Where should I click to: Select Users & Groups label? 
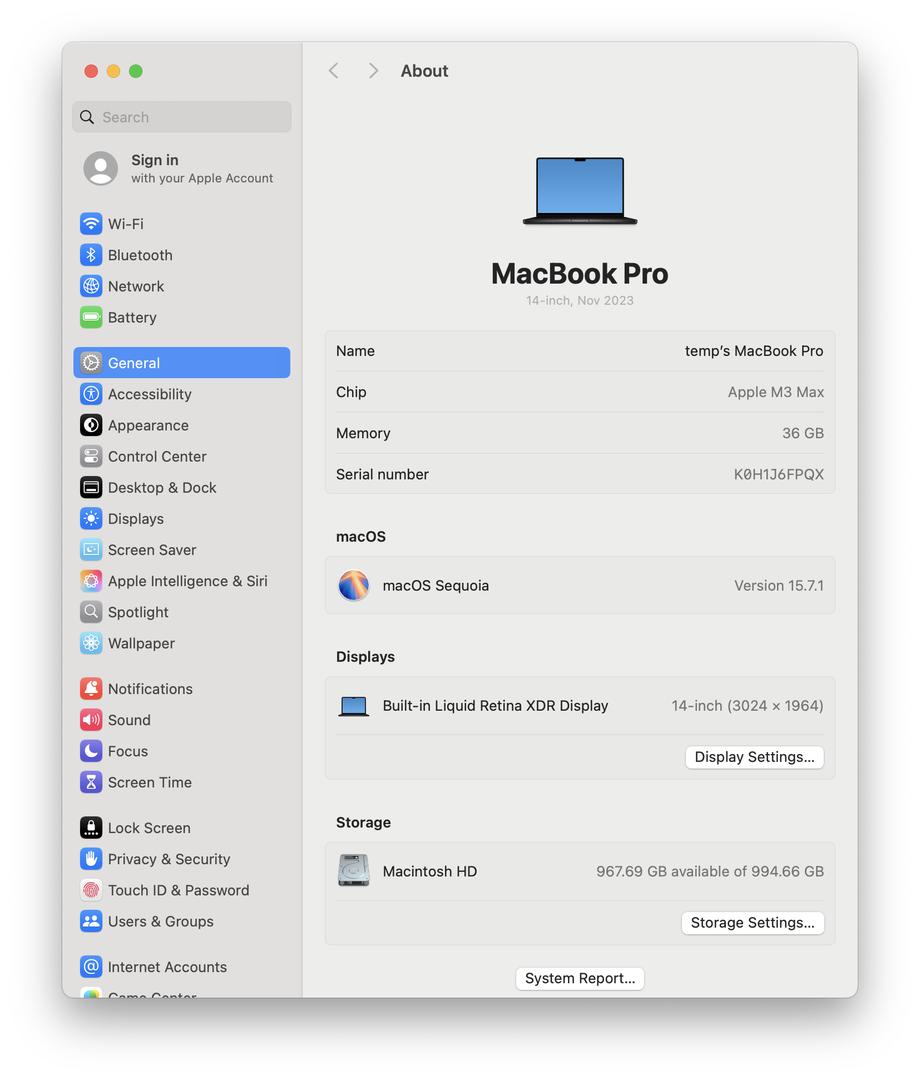coord(160,922)
